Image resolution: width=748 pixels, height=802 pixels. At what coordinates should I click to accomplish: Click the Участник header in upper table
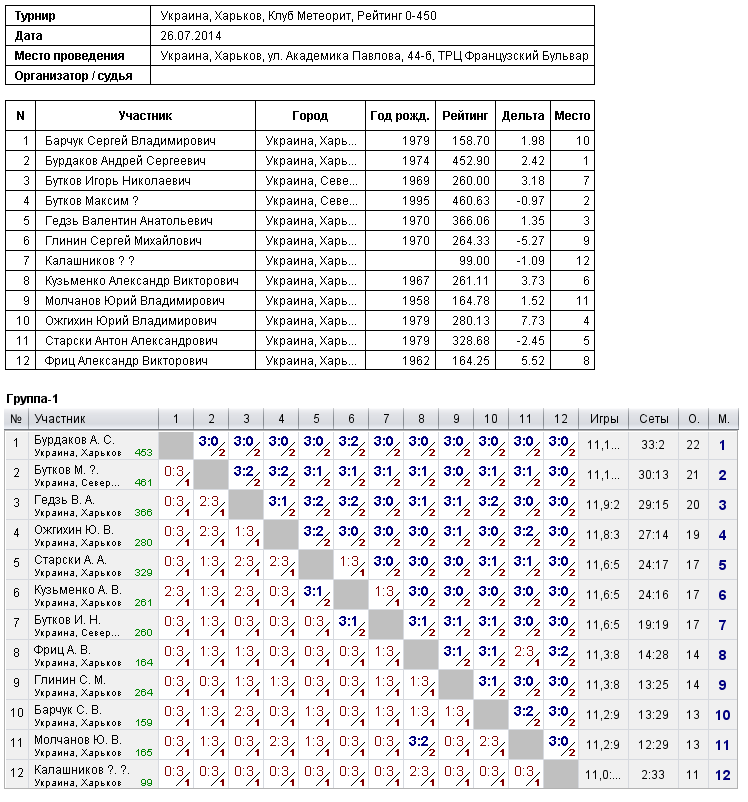145,116
